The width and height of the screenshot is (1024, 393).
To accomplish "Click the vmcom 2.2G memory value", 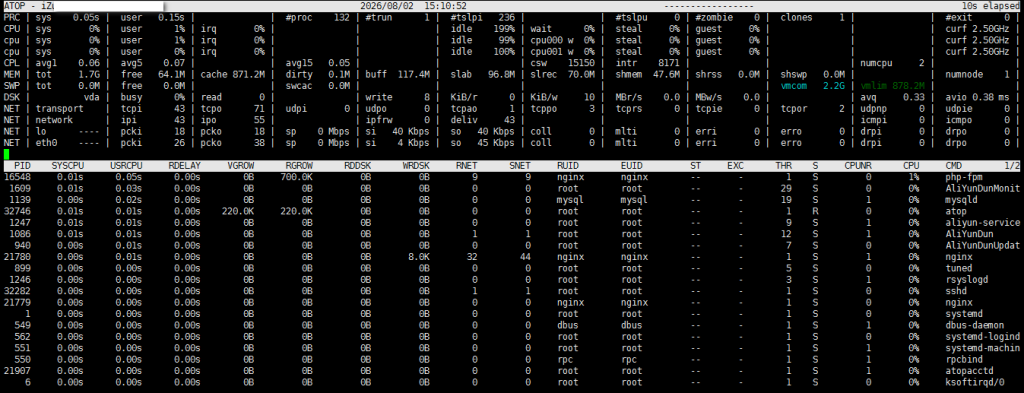I will (x=813, y=86).
